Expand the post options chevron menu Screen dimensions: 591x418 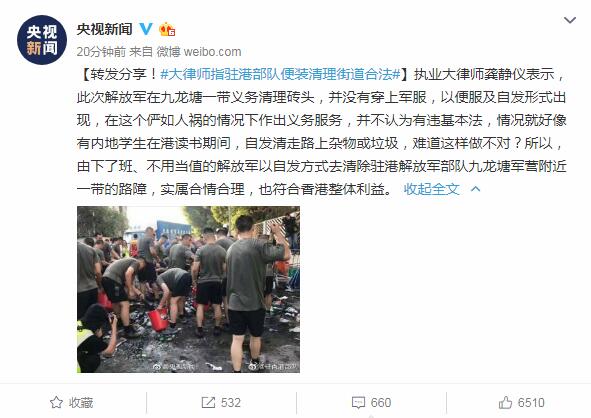point(570,20)
